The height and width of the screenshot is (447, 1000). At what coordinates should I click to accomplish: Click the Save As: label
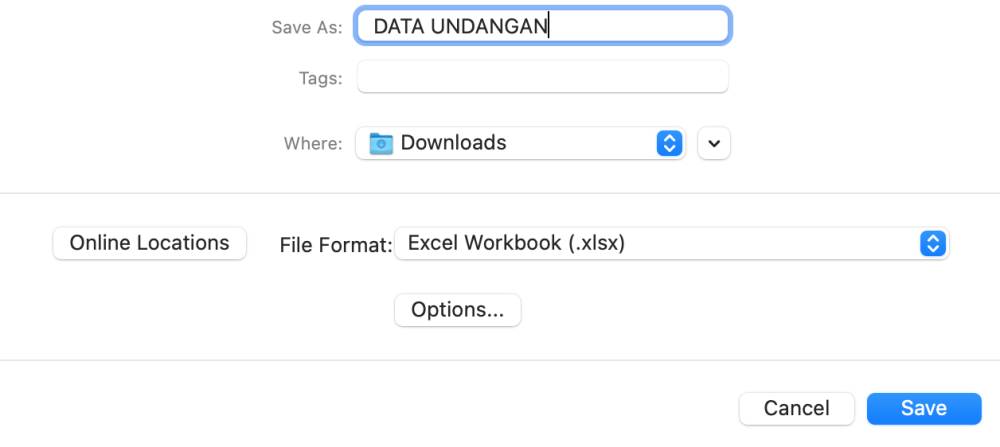[307, 27]
